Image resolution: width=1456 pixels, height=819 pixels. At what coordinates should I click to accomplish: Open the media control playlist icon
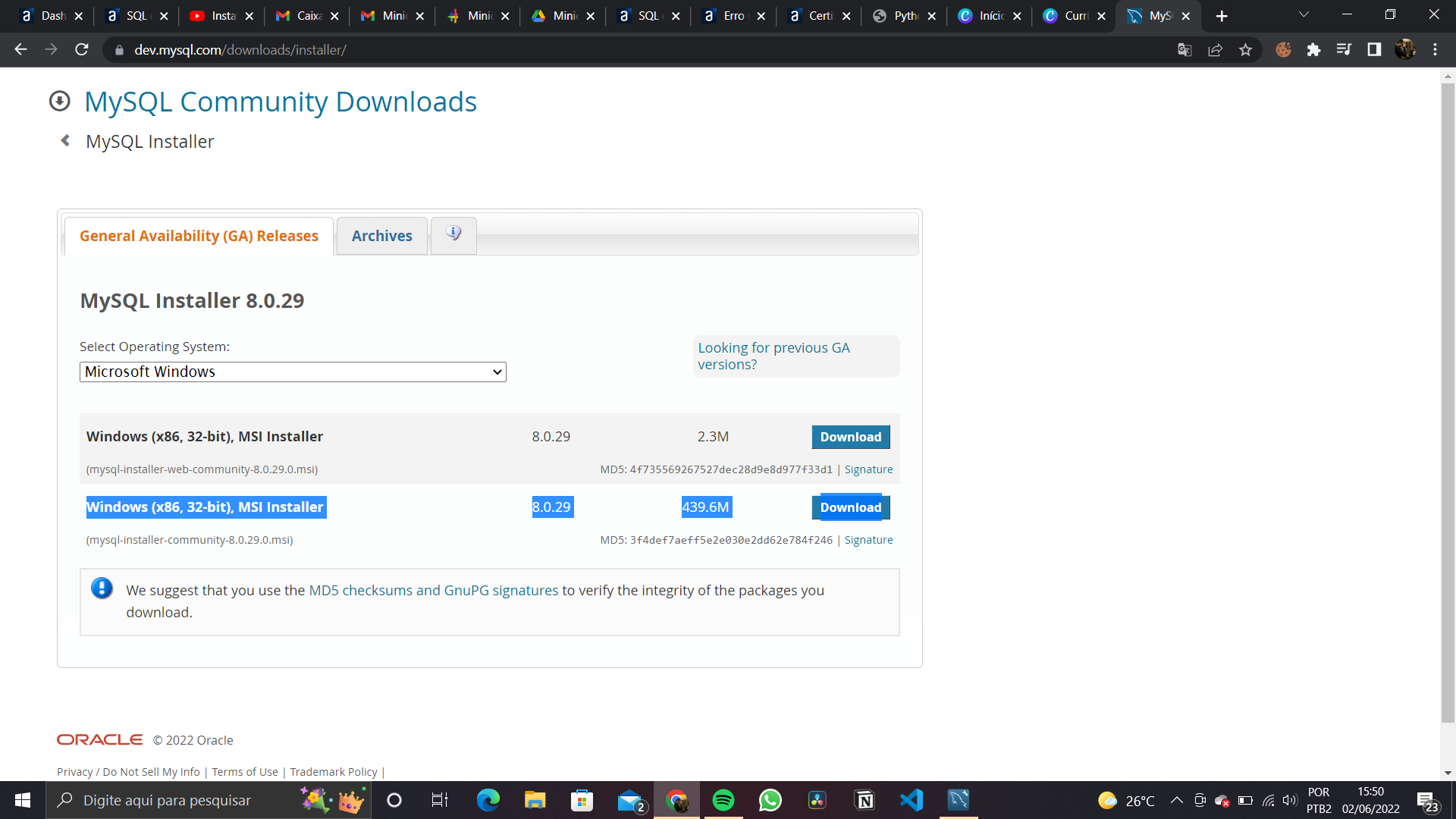coord(1344,50)
